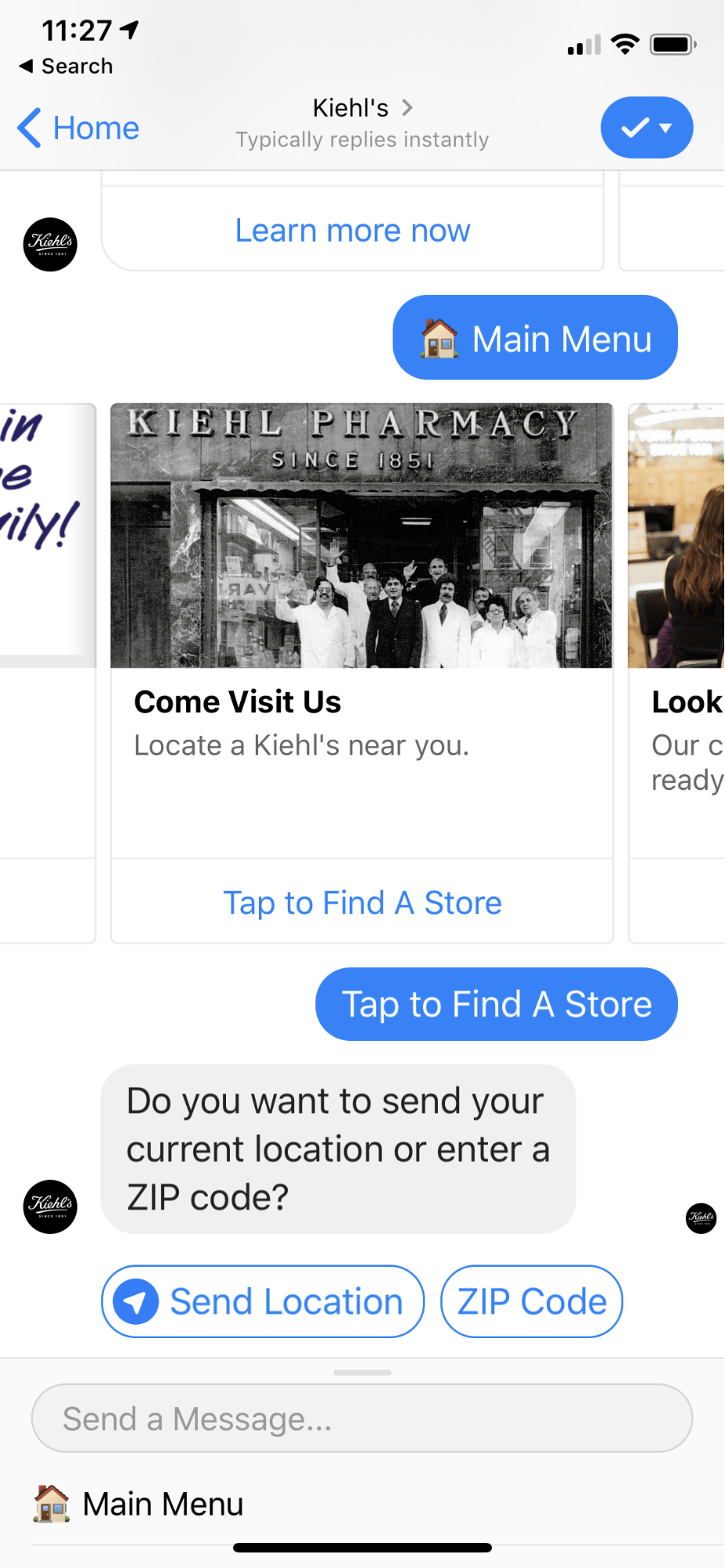The image size is (725, 1568).
Task: Open Main Menu persistent menu item
Action: click(163, 1504)
